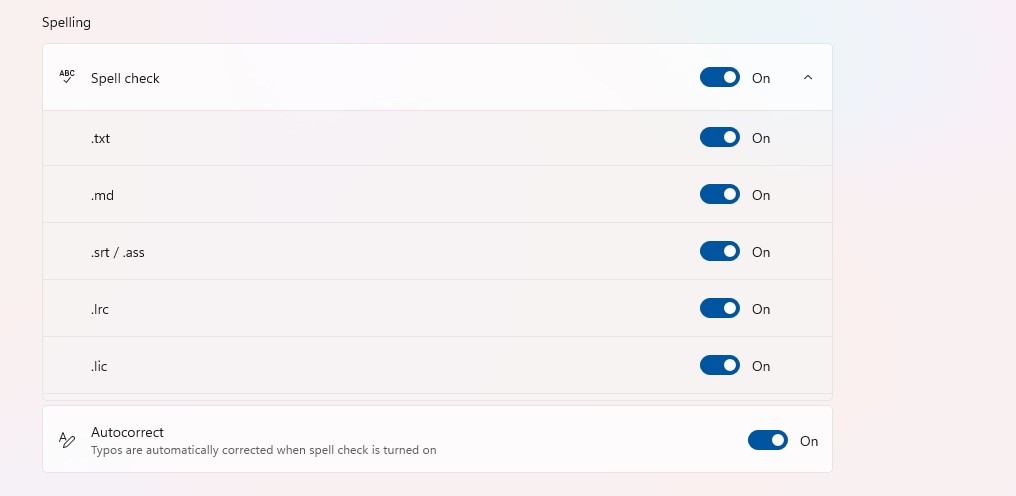
Task: Disable the .lrc spell check switch
Action: pyautogui.click(x=719, y=309)
